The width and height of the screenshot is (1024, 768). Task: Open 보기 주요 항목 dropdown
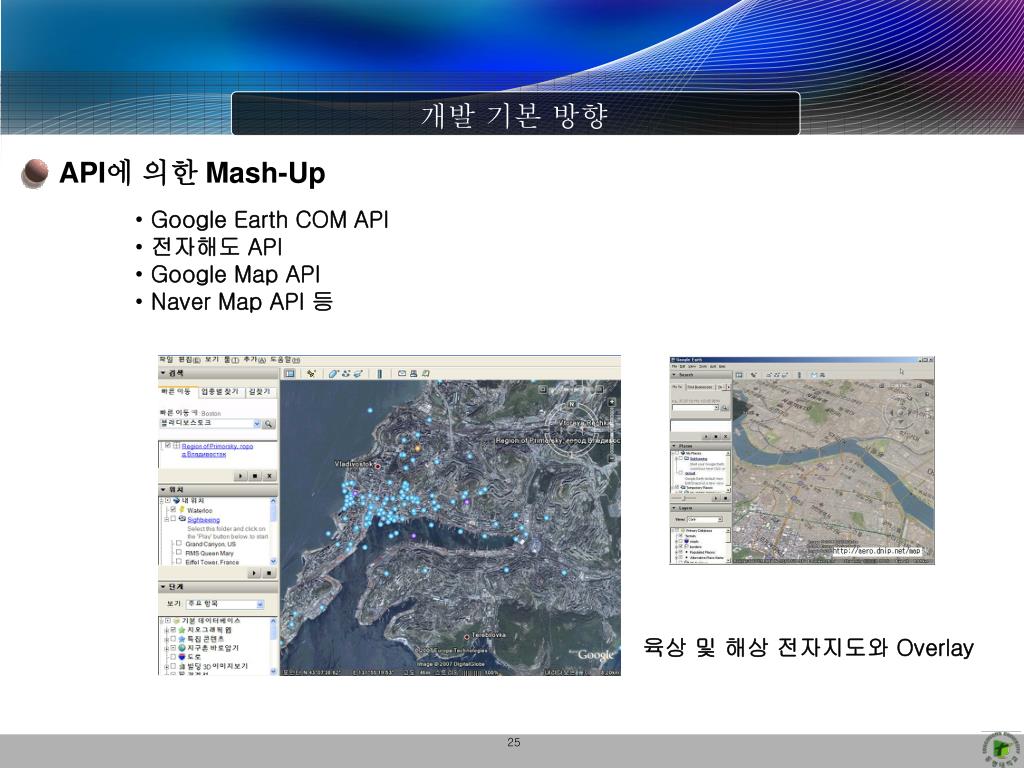pyautogui.click(x=225, y=604)
